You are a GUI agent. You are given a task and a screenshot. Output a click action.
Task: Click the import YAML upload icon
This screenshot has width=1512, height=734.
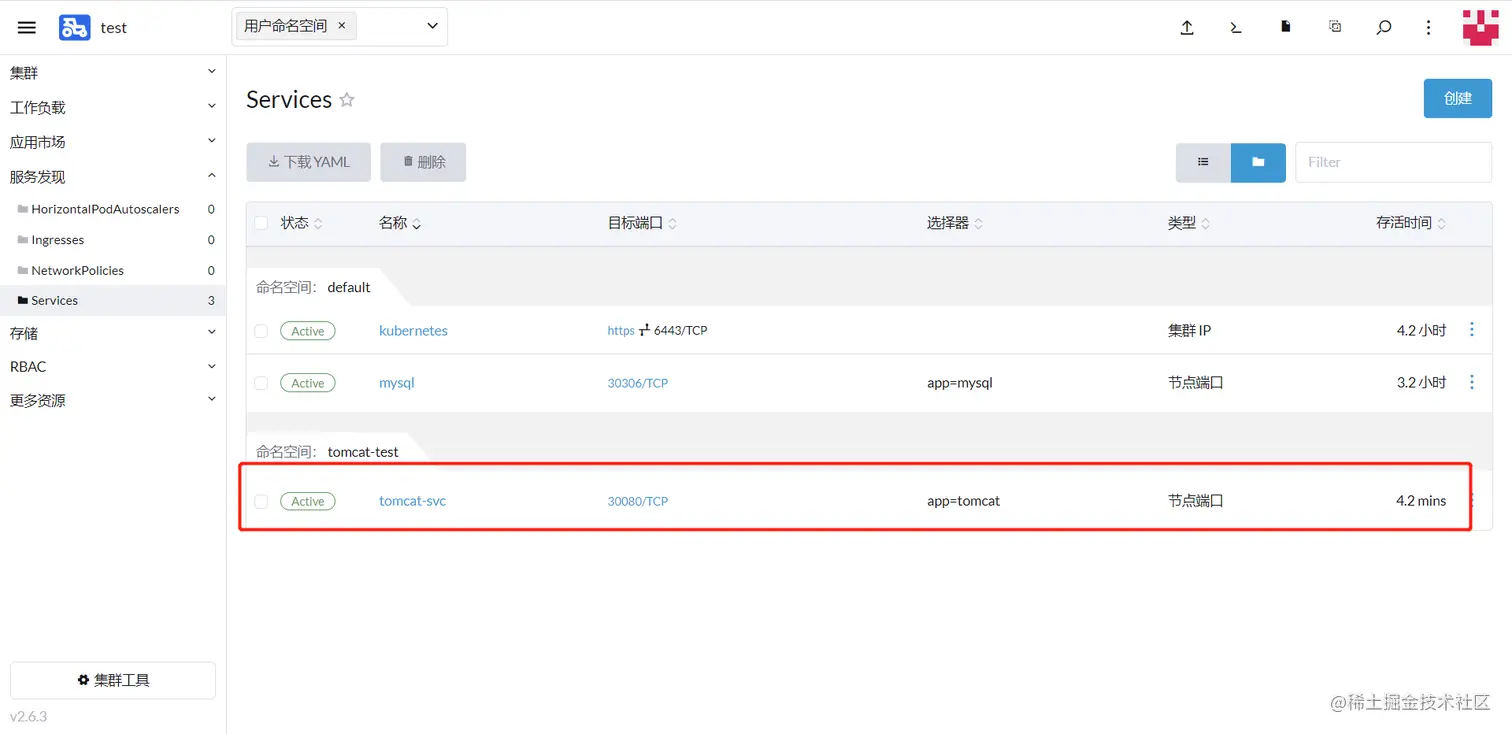point(1187,28)
